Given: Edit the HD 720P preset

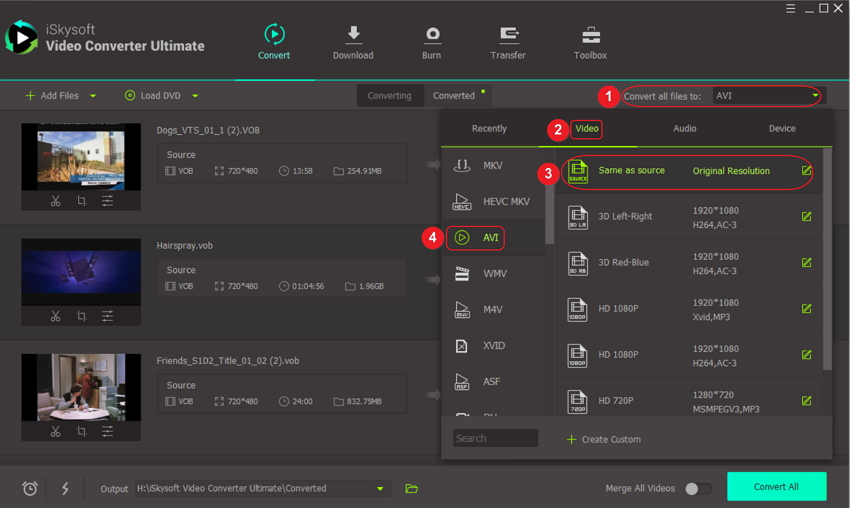Looking at the screenshot, I should pos(806,401).
